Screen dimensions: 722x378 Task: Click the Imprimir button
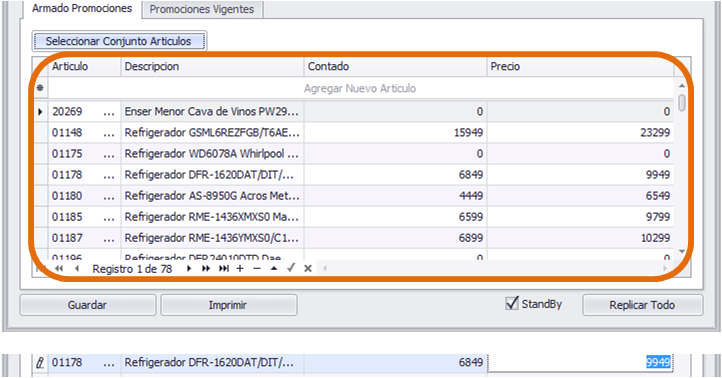pos(228,305)
